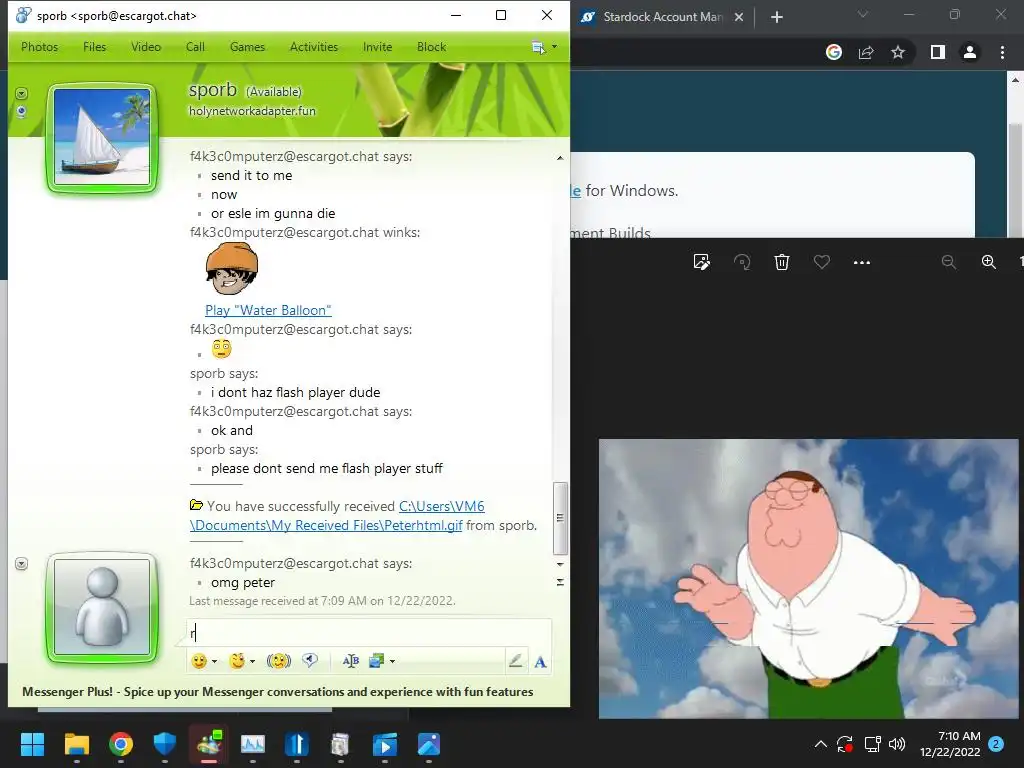Click the AB text formatting icon
1024x768 pixels.
tap(351, 661)
